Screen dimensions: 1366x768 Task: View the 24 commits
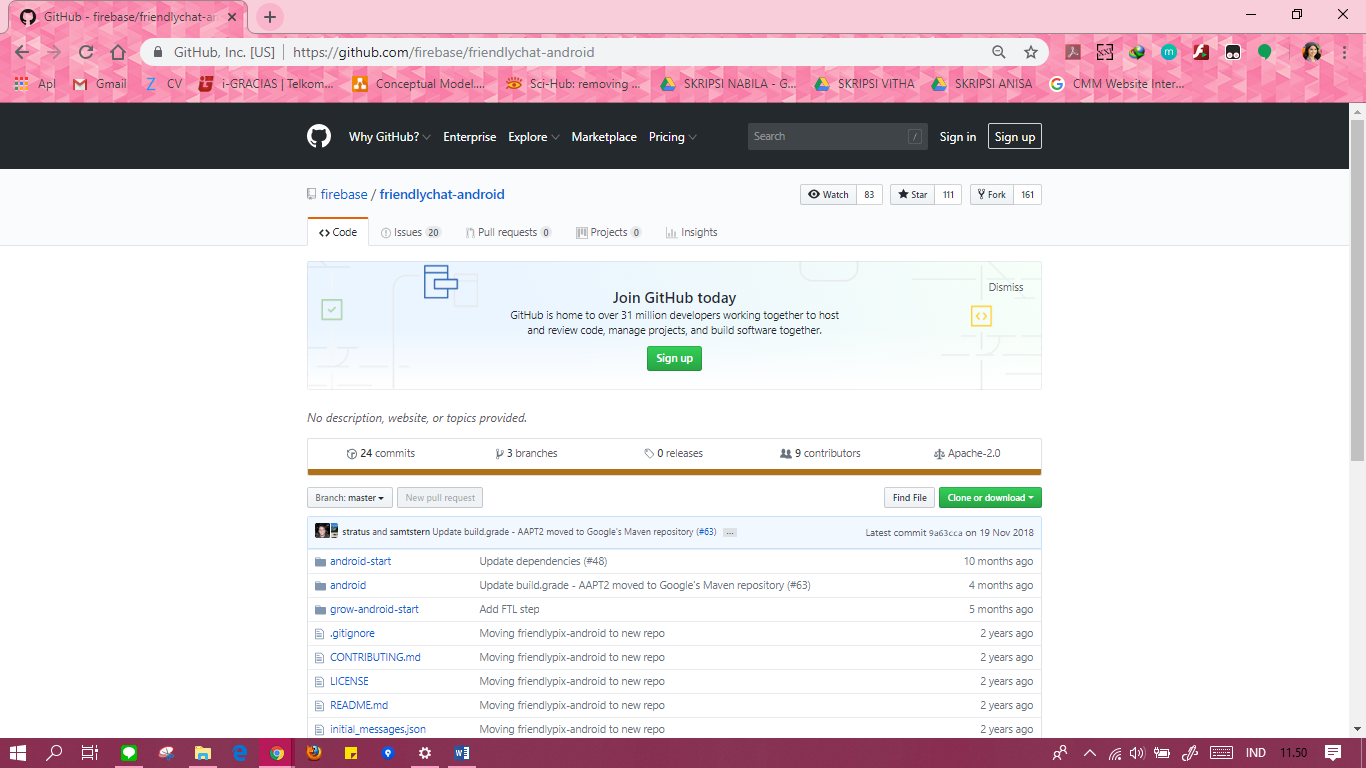pyautogui.click(x=380, y=453)
